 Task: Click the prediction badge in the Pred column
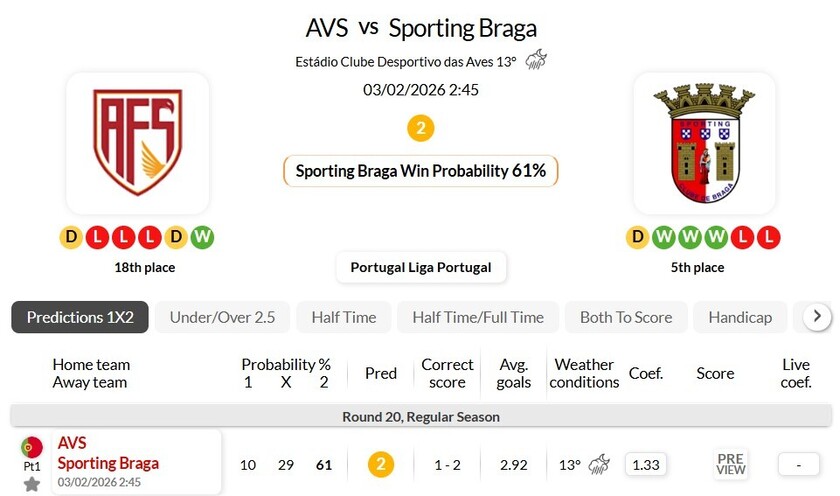[x=381, y=464]
